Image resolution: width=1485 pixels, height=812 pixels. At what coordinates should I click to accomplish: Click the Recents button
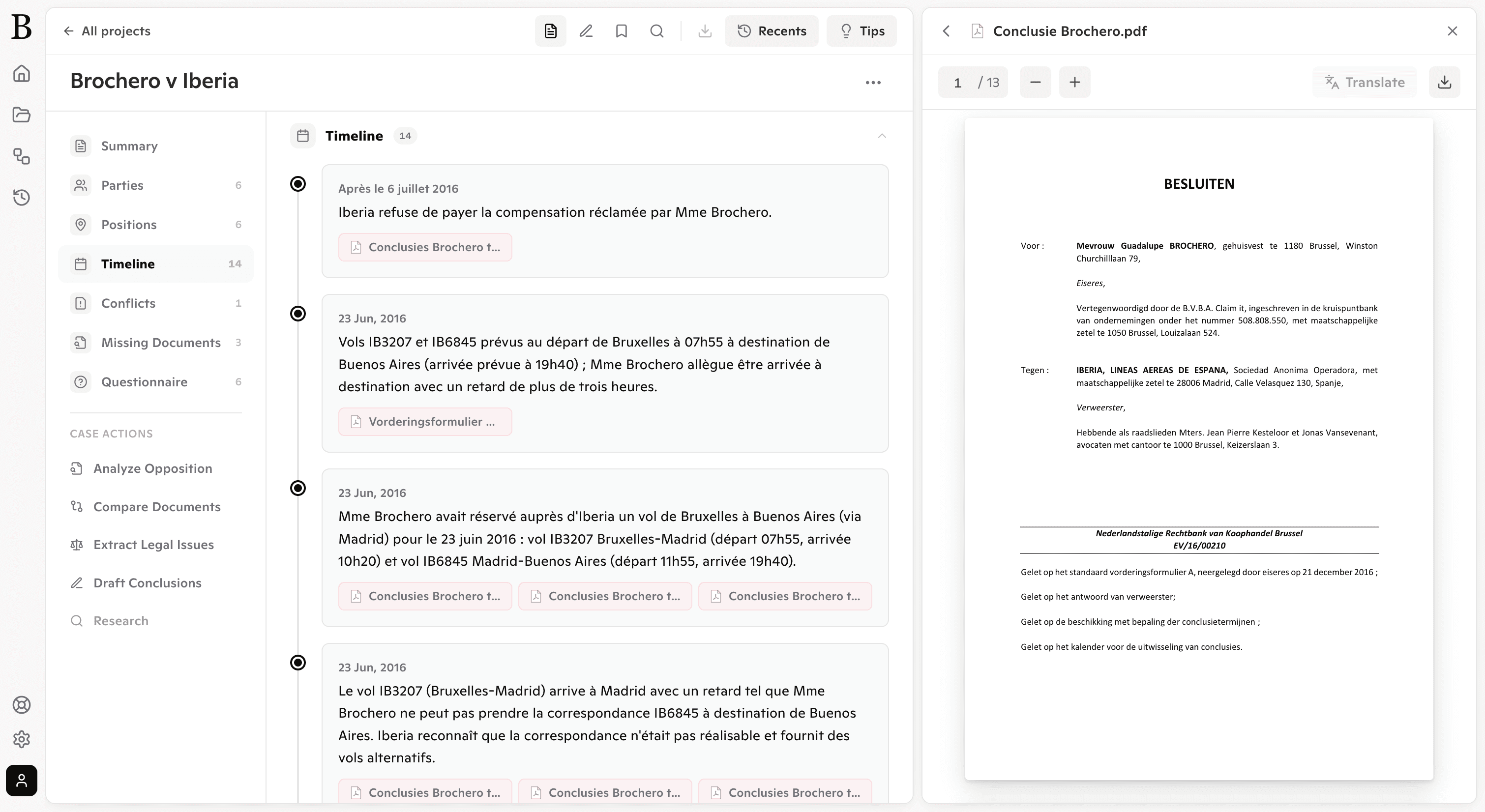click(772, 31)
